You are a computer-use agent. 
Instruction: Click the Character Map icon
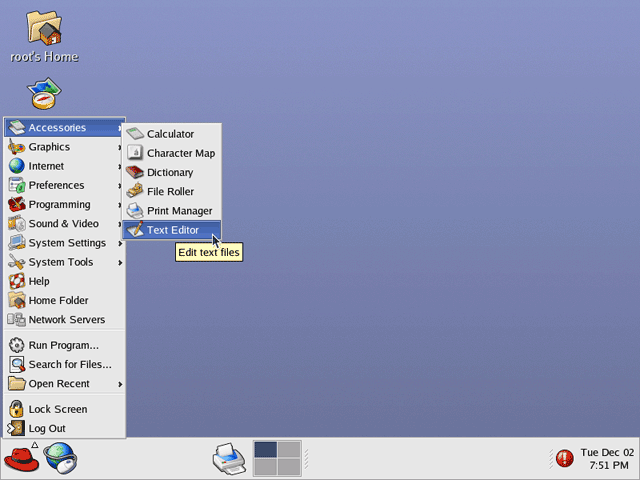coord(135,153)
